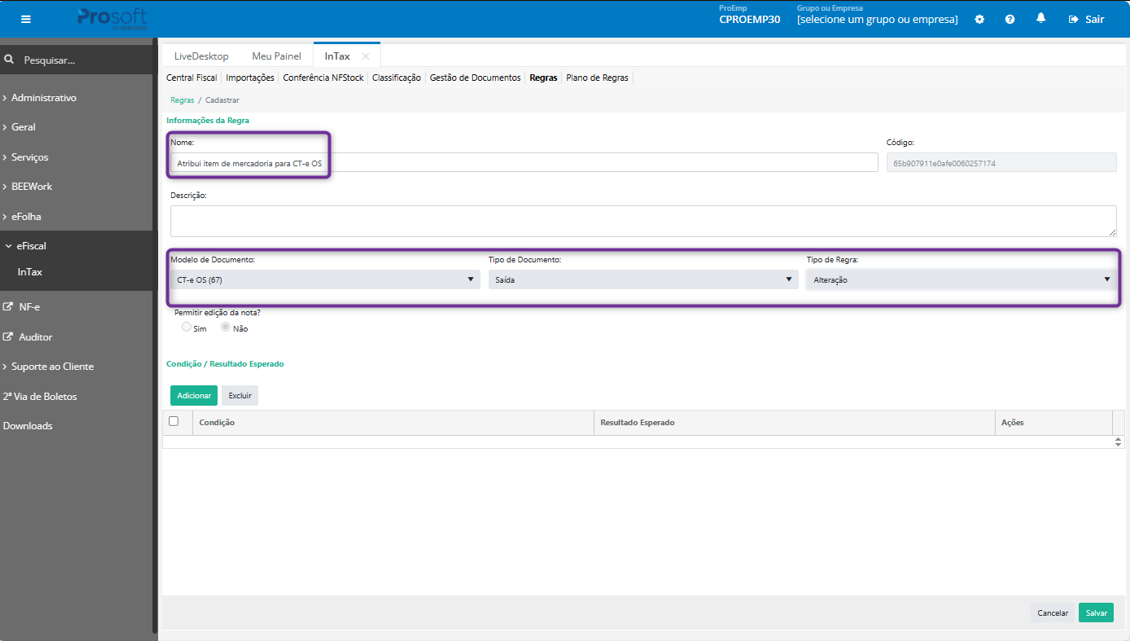1130x641 pixels.
Task: Open the notifications bell icon
Action: [1041, 18]
